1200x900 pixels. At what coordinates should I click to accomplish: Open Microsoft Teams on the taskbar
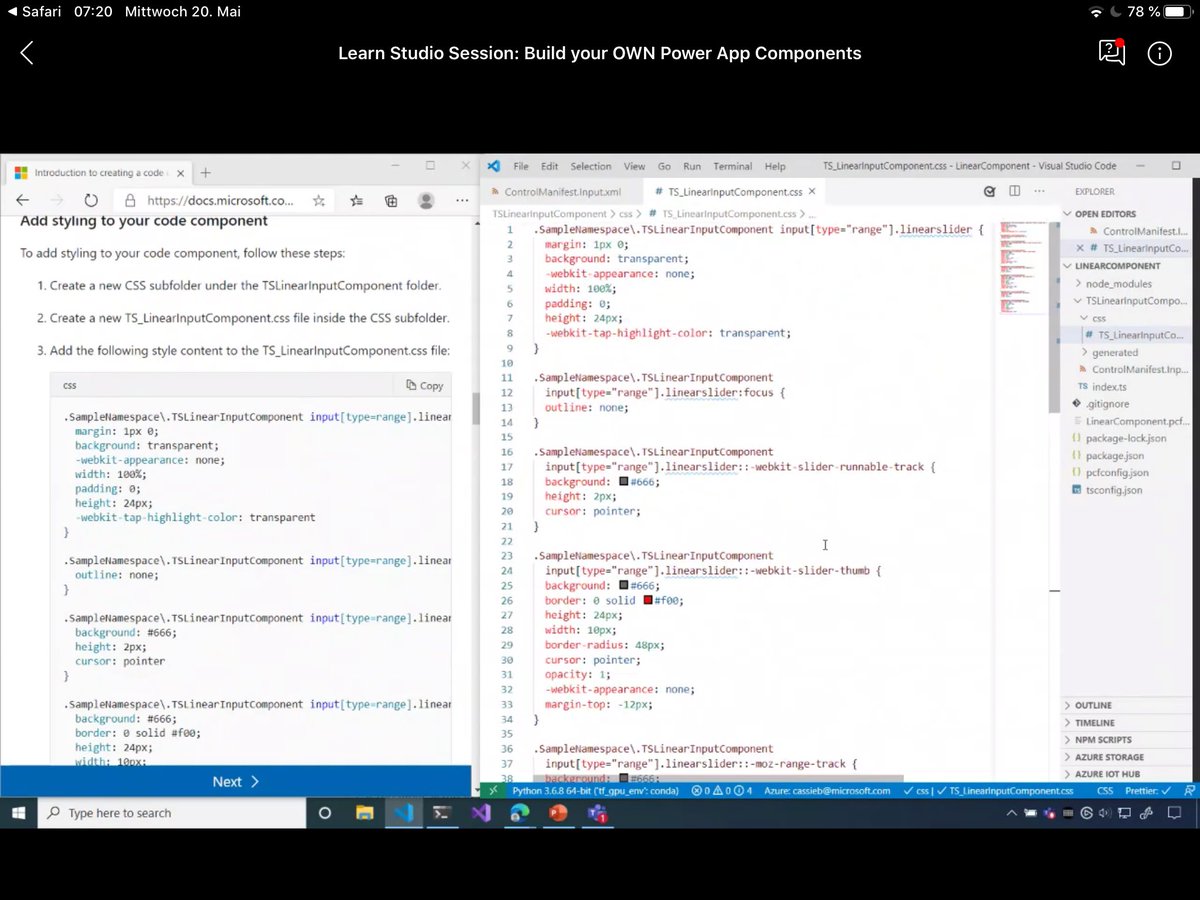pyautogui.click(x=598, y=813)
